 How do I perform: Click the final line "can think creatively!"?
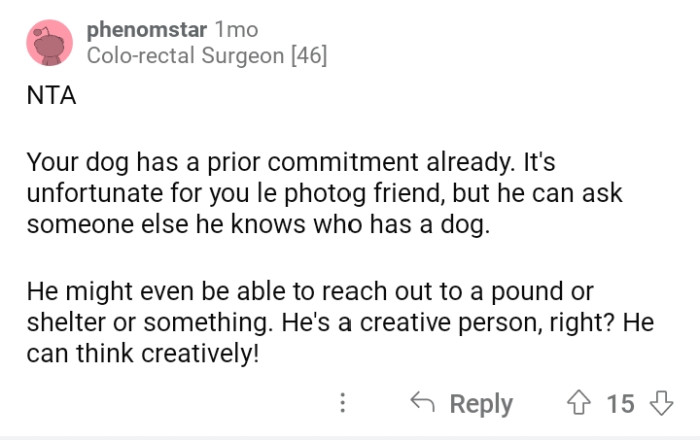pyautogui.click(x=142, y=352)
